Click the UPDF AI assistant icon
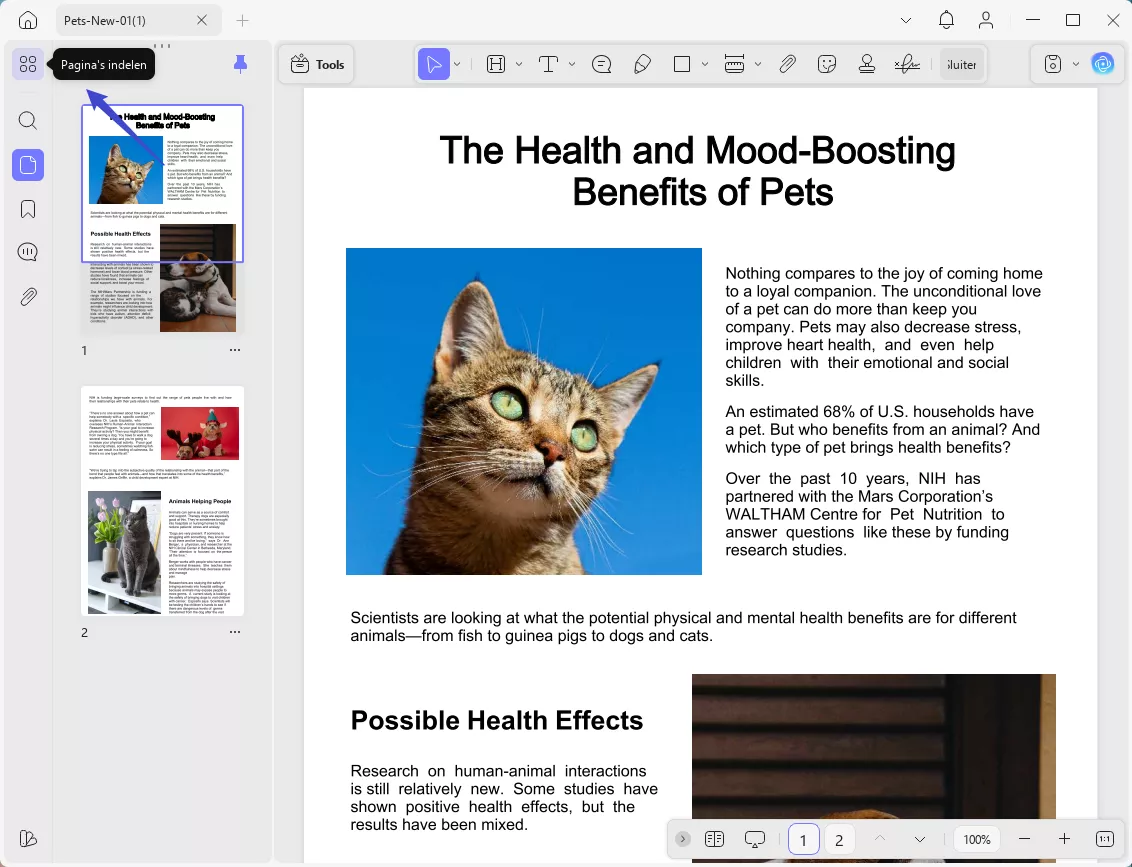Image resolution: width=1132 pixels, height=867 pixels. 1103,65
